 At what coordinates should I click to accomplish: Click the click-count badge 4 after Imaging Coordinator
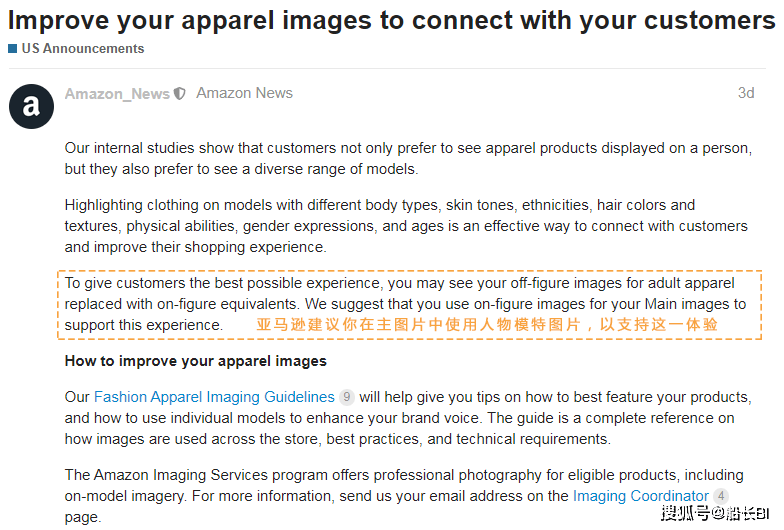[720, 496]
